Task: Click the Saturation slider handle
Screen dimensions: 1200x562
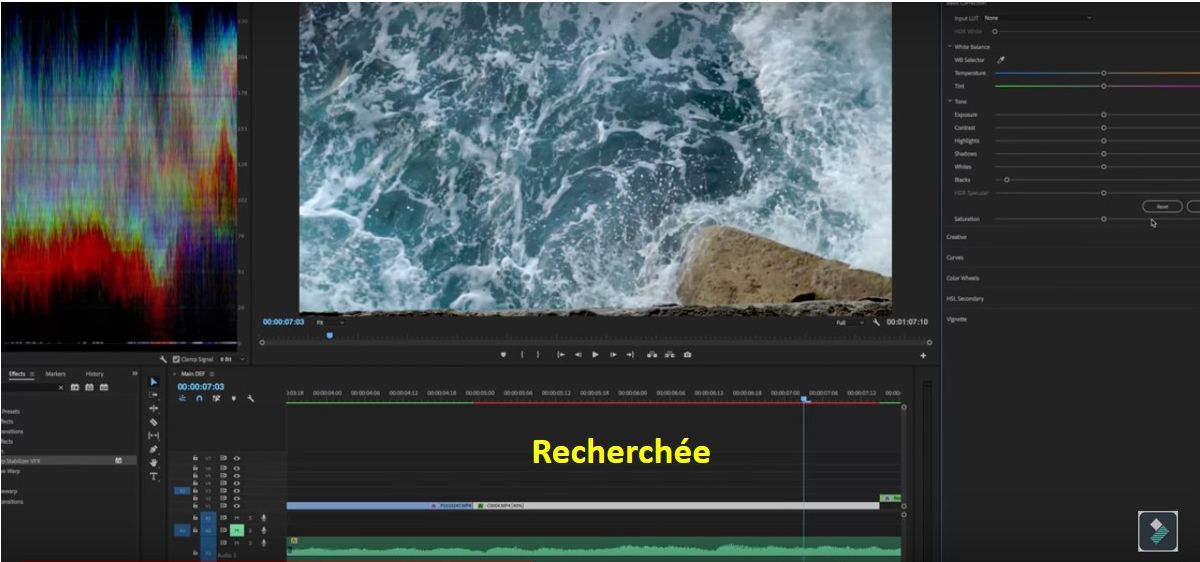Action: click(x=1104, y=219)
